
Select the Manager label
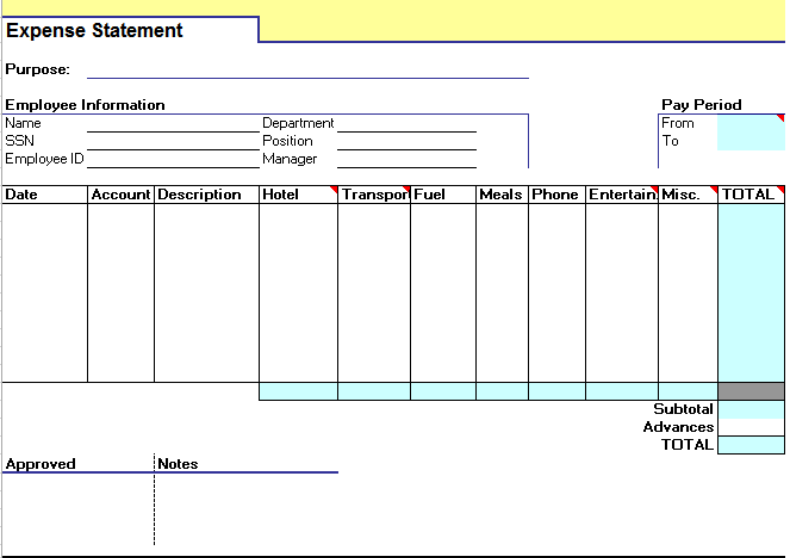pos(290,159)
